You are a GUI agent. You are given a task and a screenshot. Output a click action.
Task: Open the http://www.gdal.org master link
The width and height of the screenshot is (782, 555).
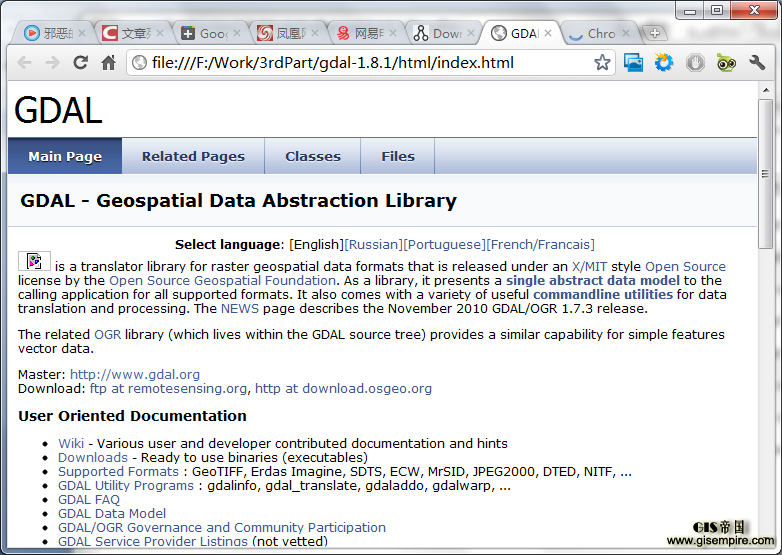135,374
